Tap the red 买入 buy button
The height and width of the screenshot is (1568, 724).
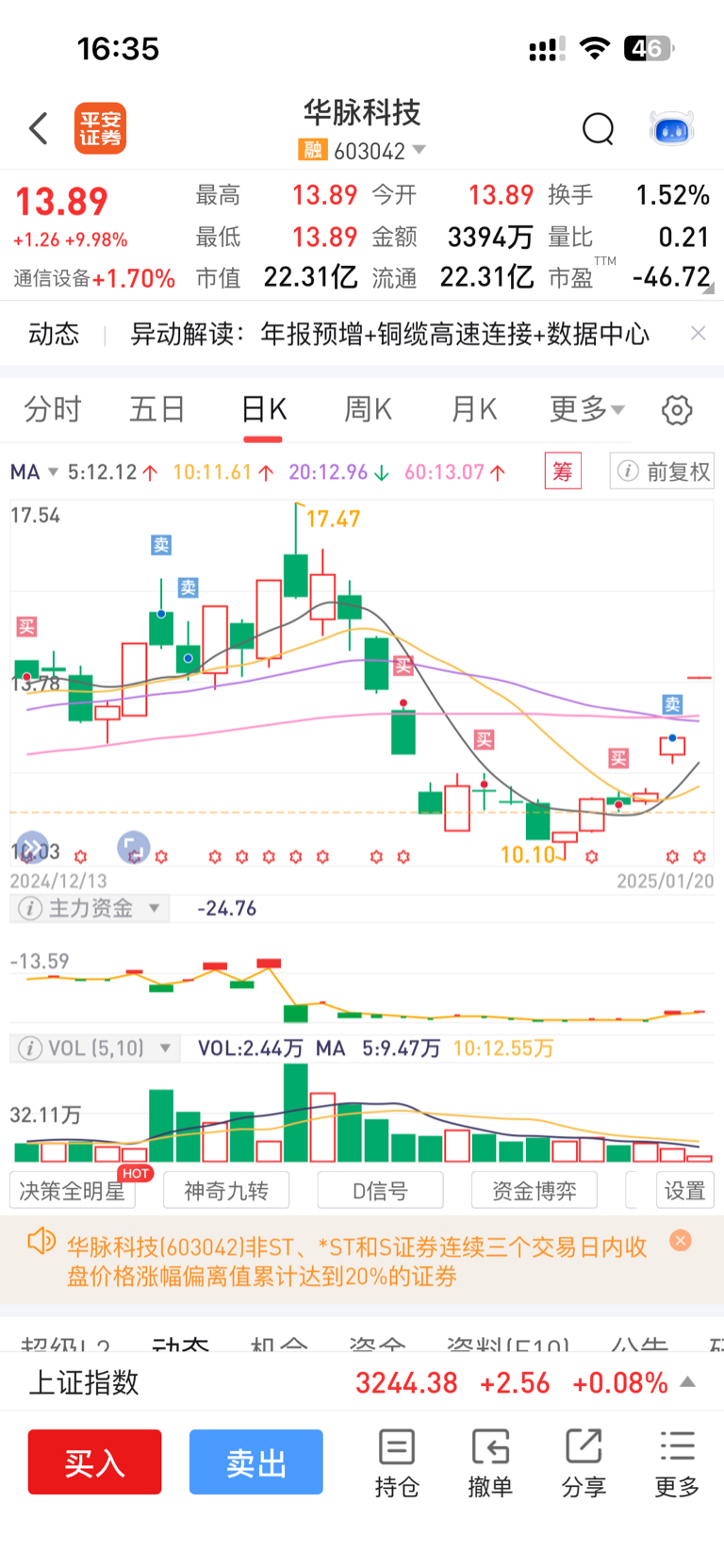click(x=94, y=1462)
